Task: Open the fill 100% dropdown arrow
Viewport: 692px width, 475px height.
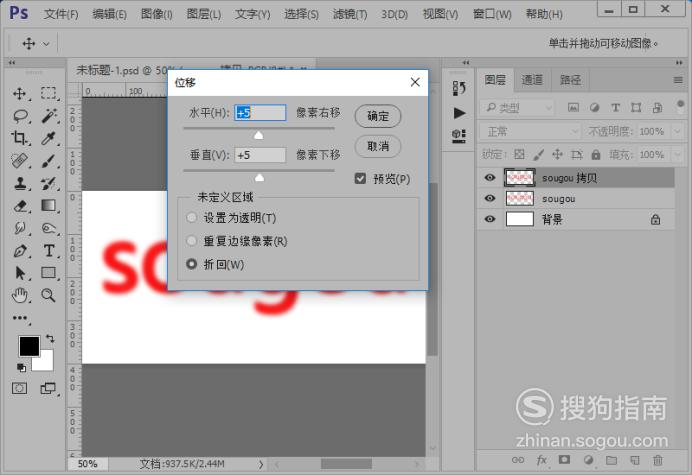Action: (x=677, y=155)
